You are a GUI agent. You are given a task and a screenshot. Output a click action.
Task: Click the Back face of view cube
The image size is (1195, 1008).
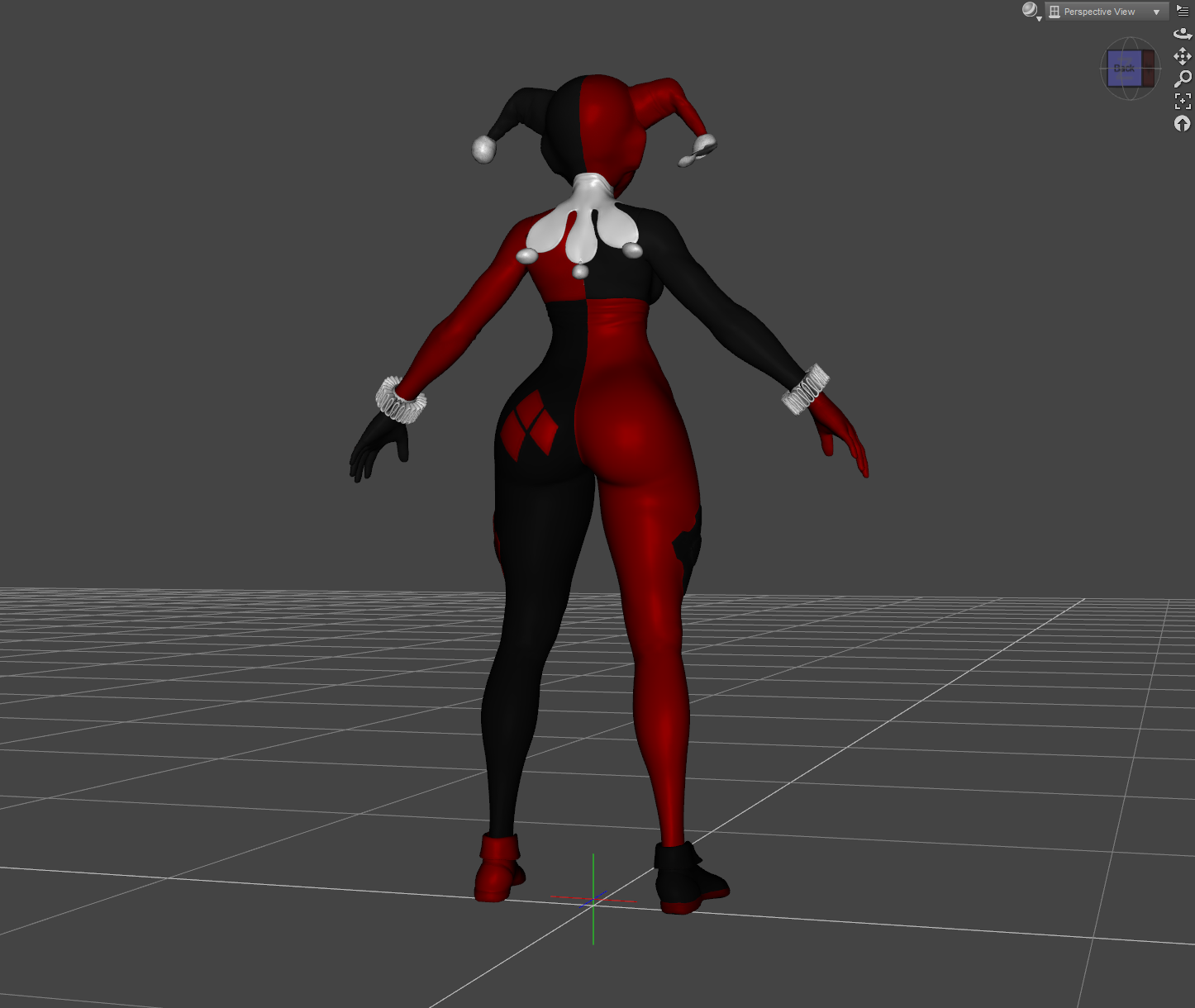(x=1124, y=69)
